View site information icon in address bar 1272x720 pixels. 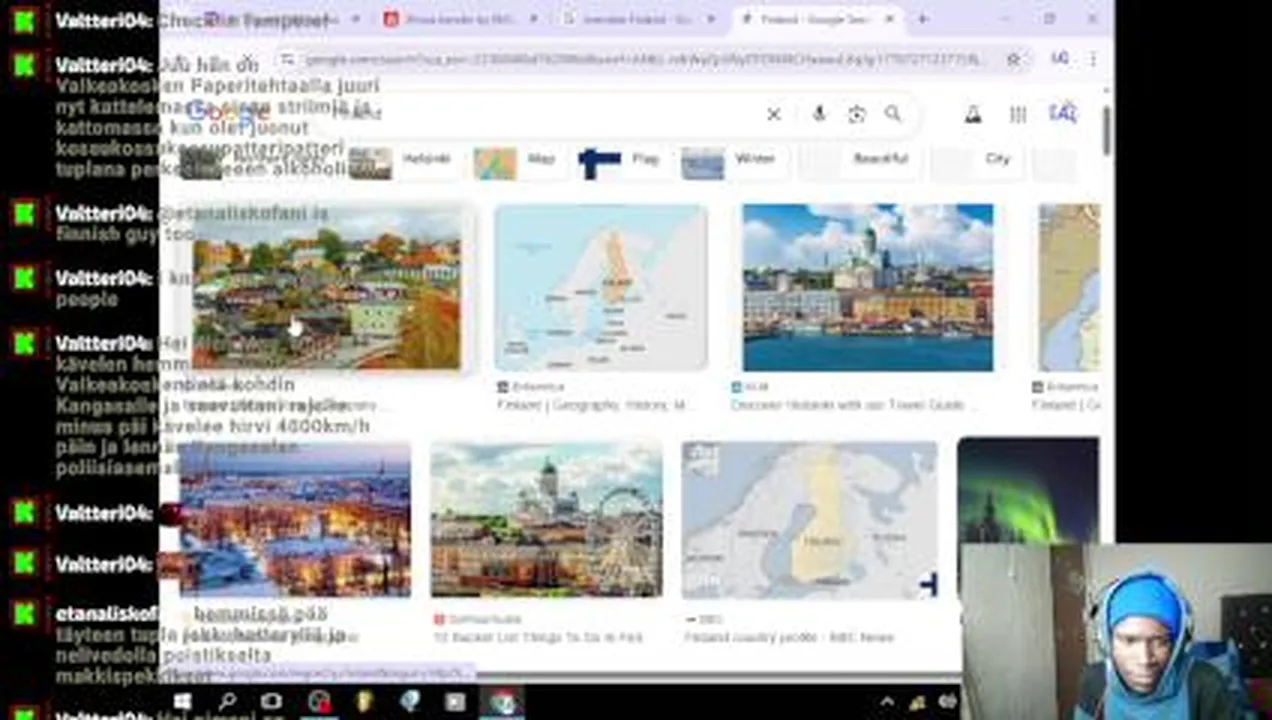[287, 59]
